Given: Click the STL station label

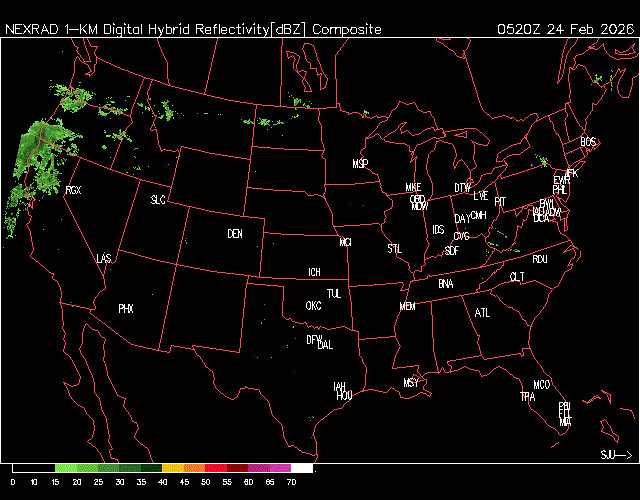Looking at the screenshot, I should pyautogui.click(x=395, y=247).
